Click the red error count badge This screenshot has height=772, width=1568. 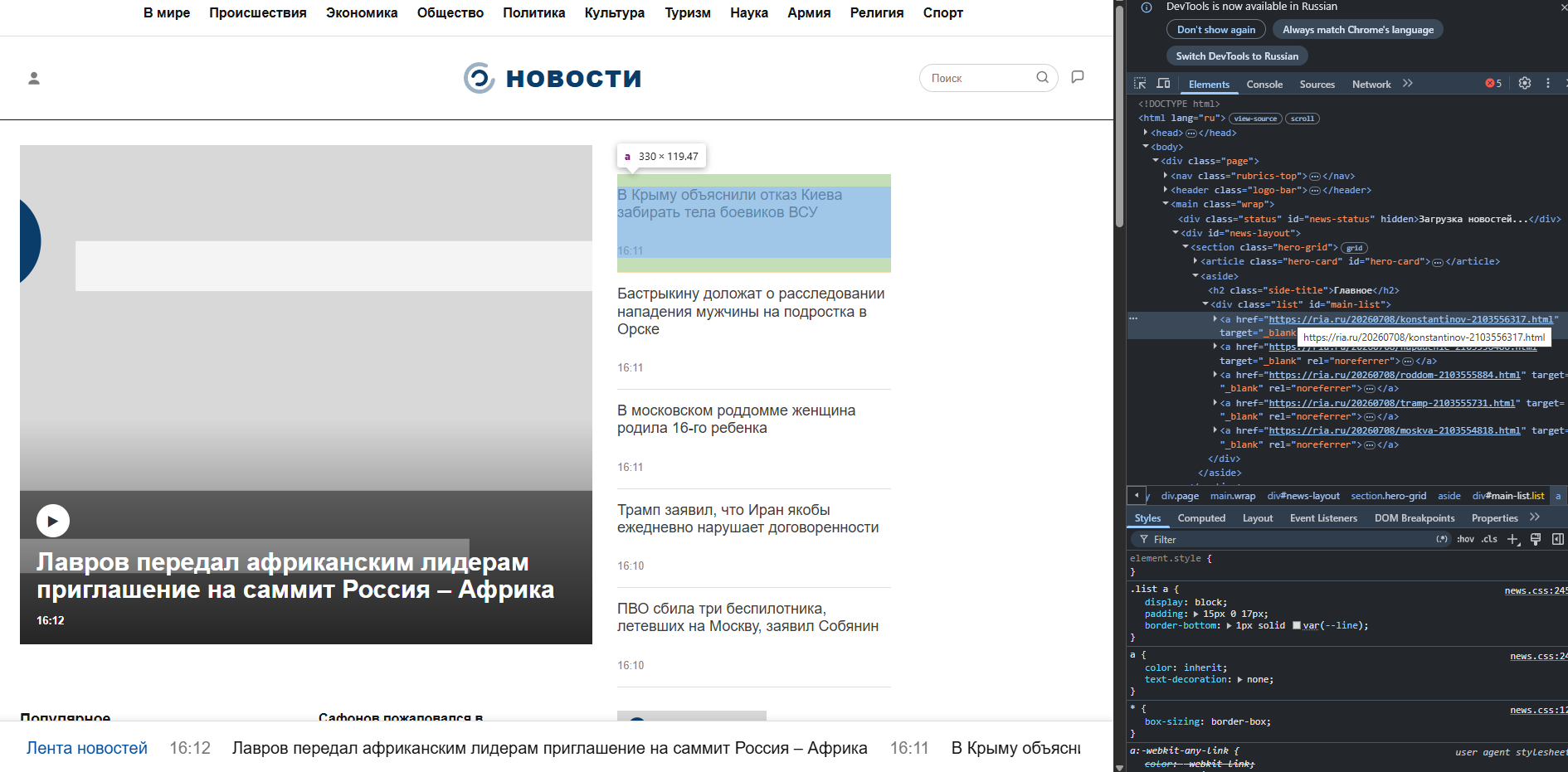tap(1493, 84)
